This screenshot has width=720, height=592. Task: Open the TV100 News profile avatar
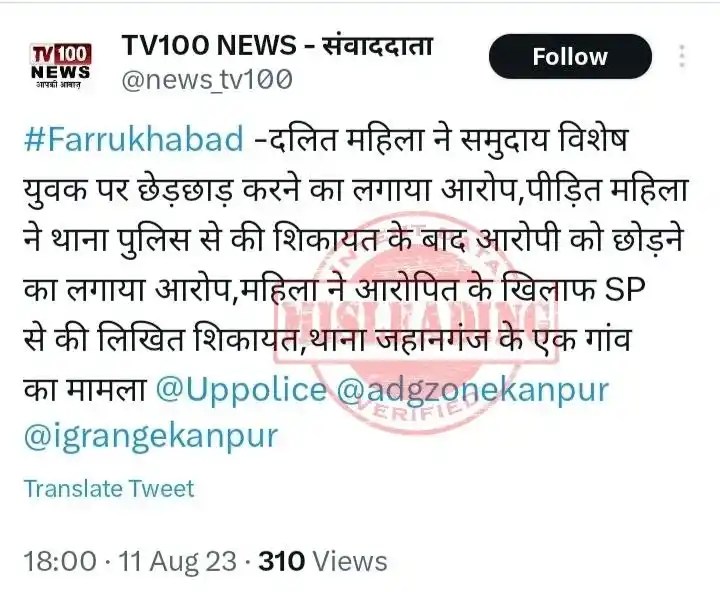click(x=61, y=66)
